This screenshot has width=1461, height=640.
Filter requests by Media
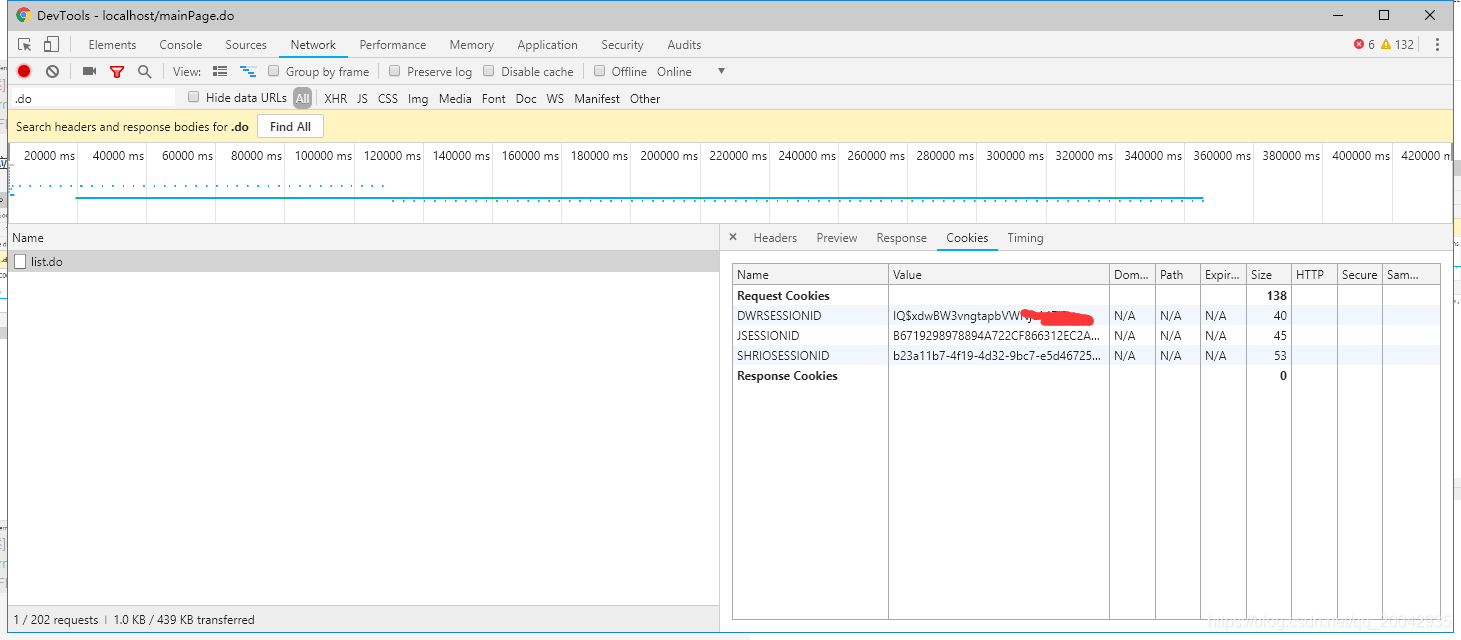(455, 99)
